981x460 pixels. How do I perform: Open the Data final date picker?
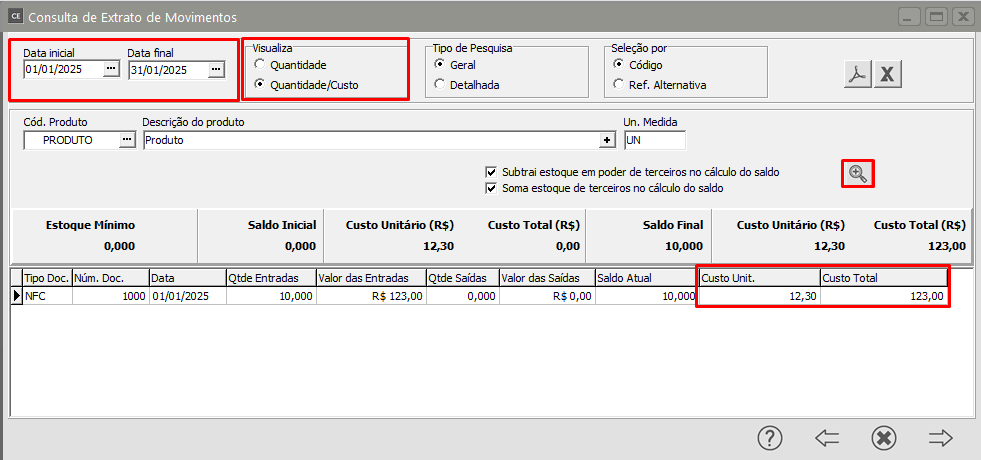(215, 70)
